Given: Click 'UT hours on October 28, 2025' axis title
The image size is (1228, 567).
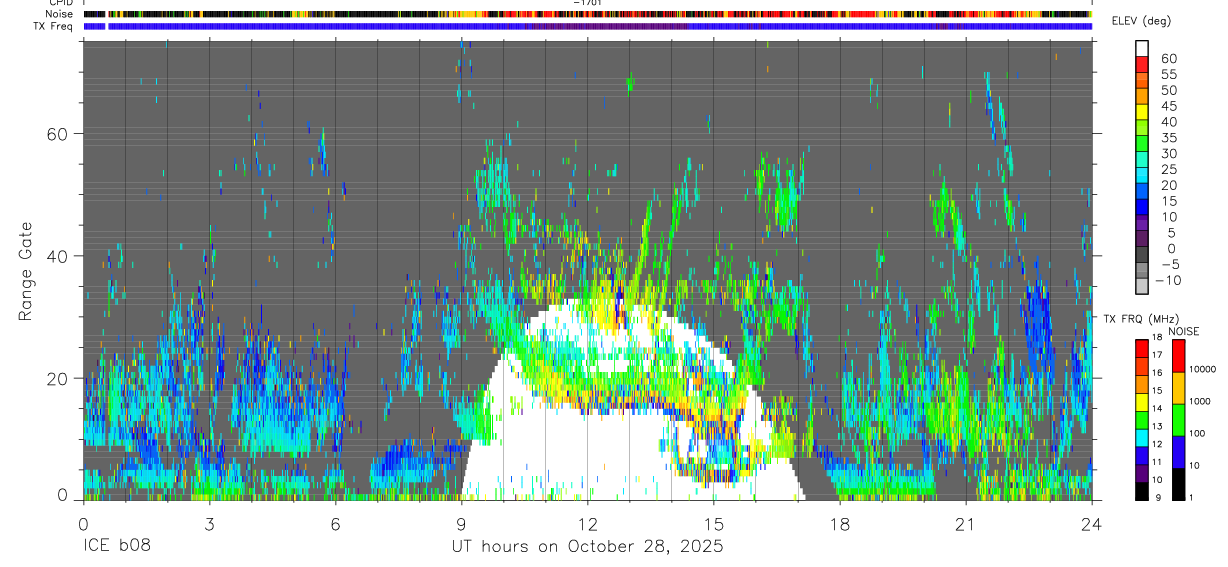Looking at the screenshot, I should (587, 547).
